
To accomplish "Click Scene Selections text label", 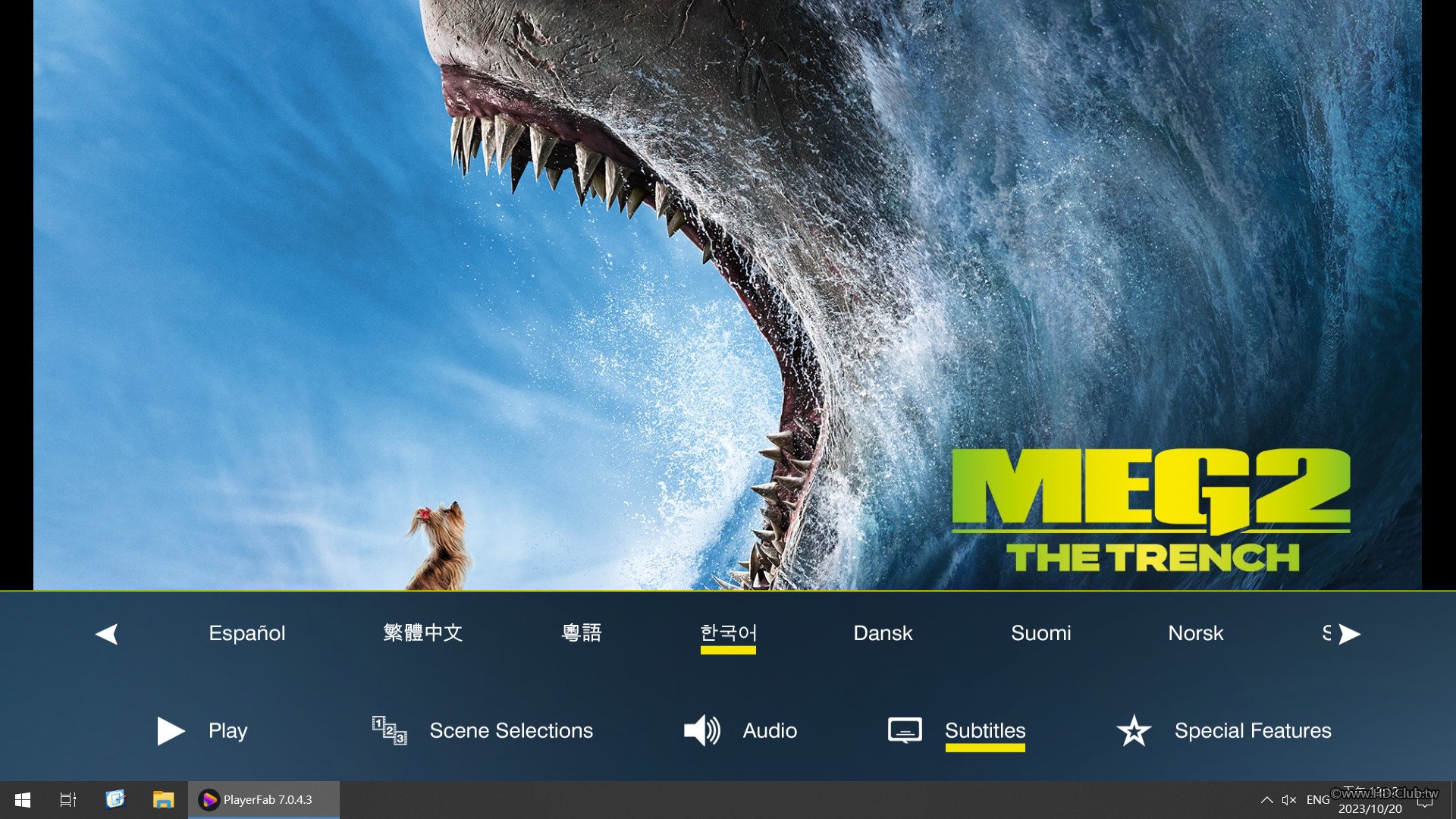I will pos(511,731).
